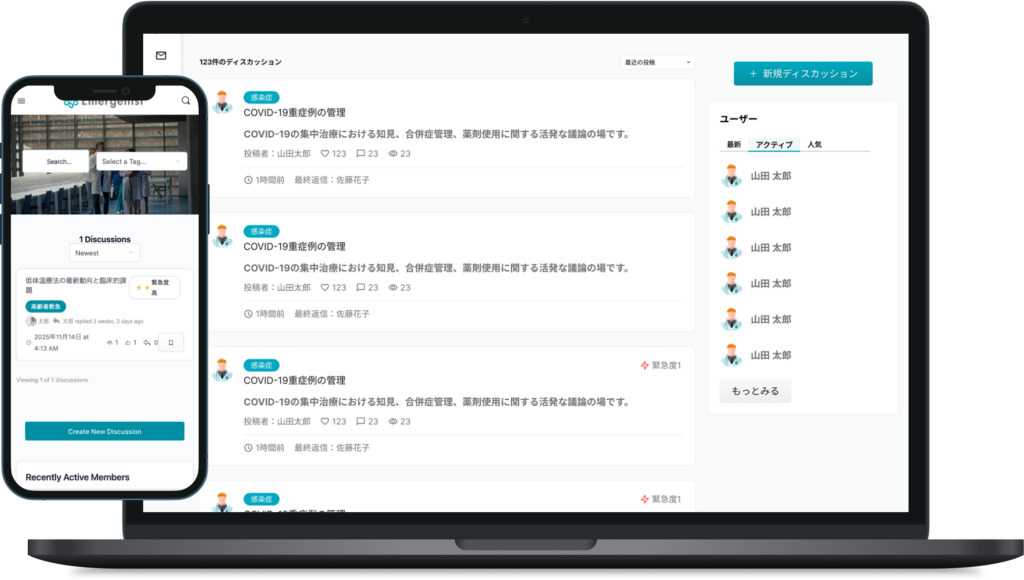Click the 新規ディスカッション button
This screenshot has width=1024, height=580.
802,74
